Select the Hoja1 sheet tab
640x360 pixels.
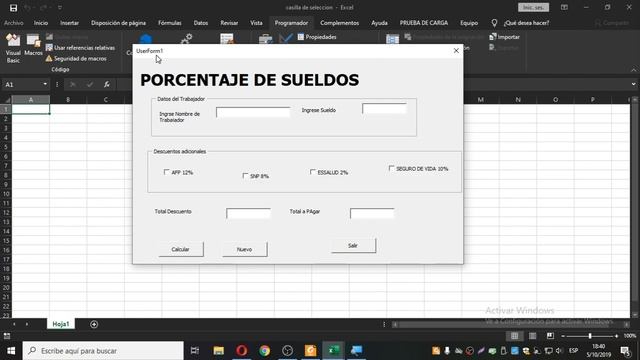tap(61, 324)
